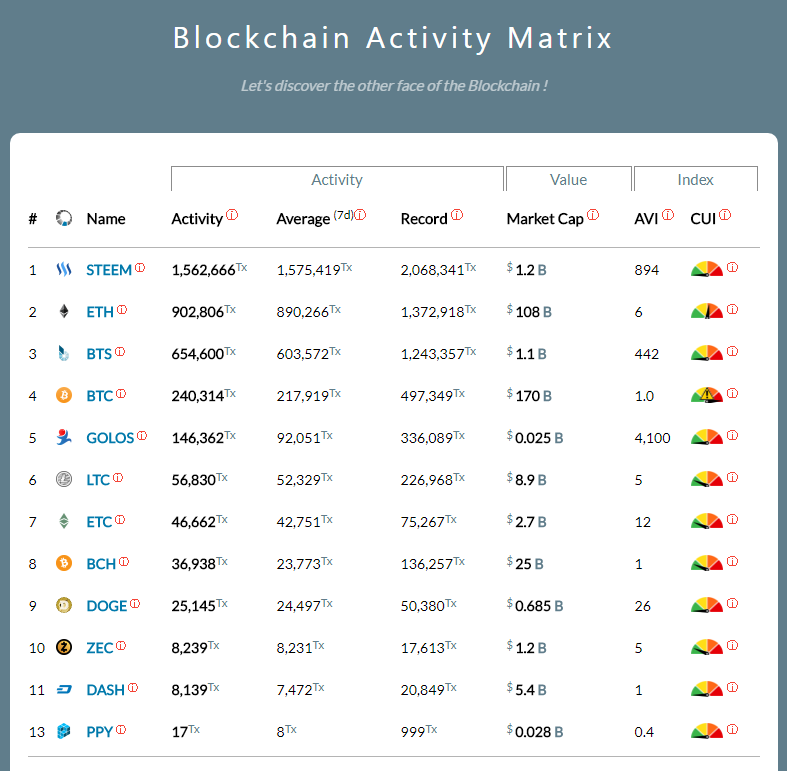This screenshot has width=787, height=771.
Task: Open the DASH coin link
Action: pyautogui.click(x=105, y=690)
